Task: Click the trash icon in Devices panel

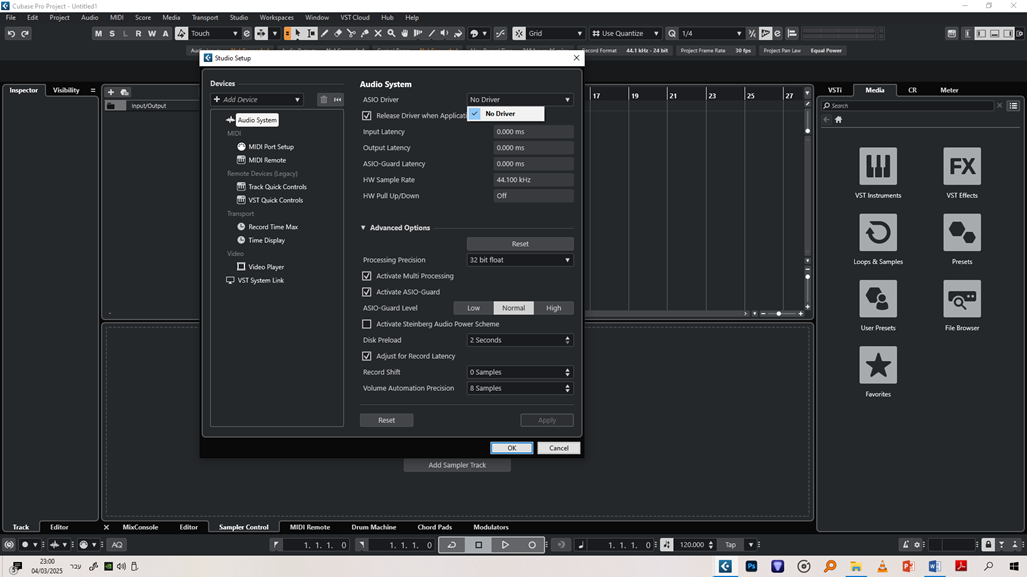Action: click(324, 100)
